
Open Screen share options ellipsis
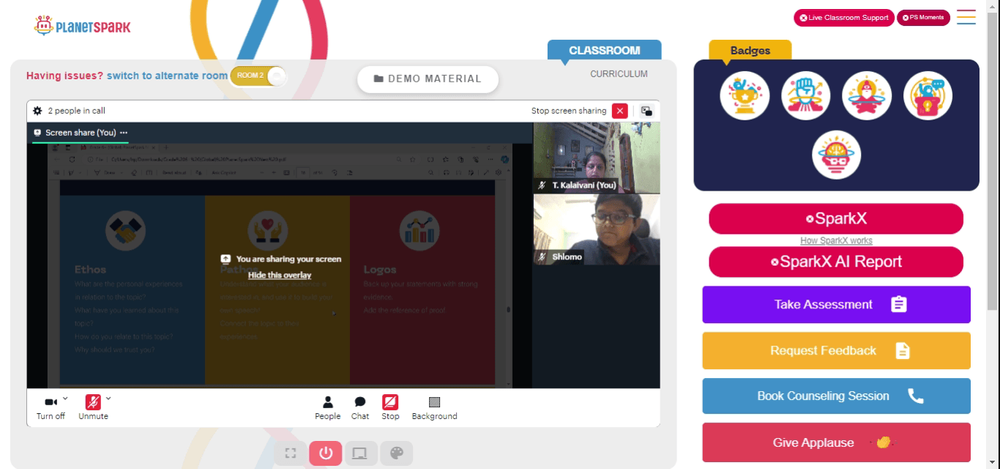click(x=124, y=133)
